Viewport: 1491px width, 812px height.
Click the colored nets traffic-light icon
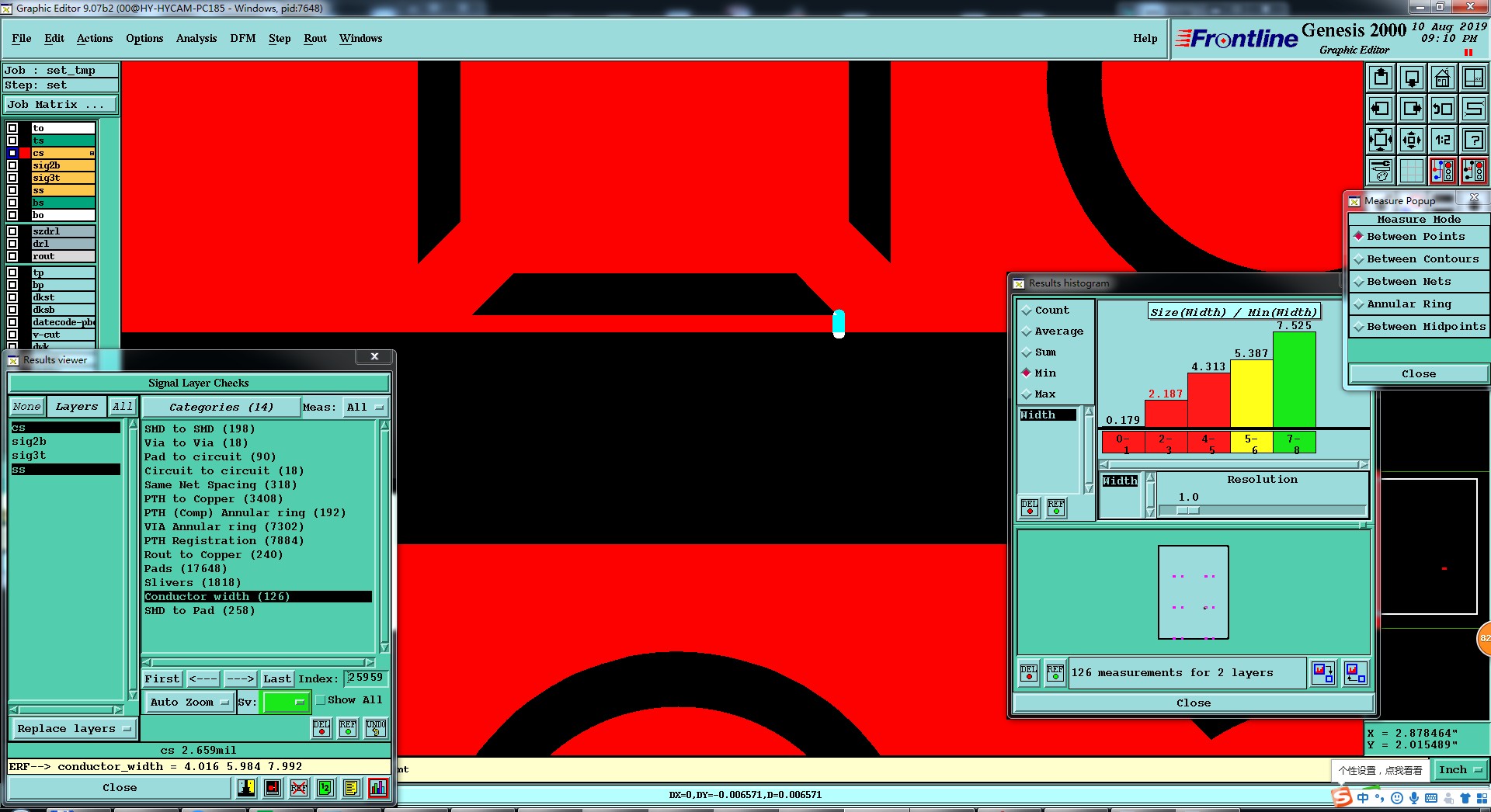click(x=1443, y=171)
